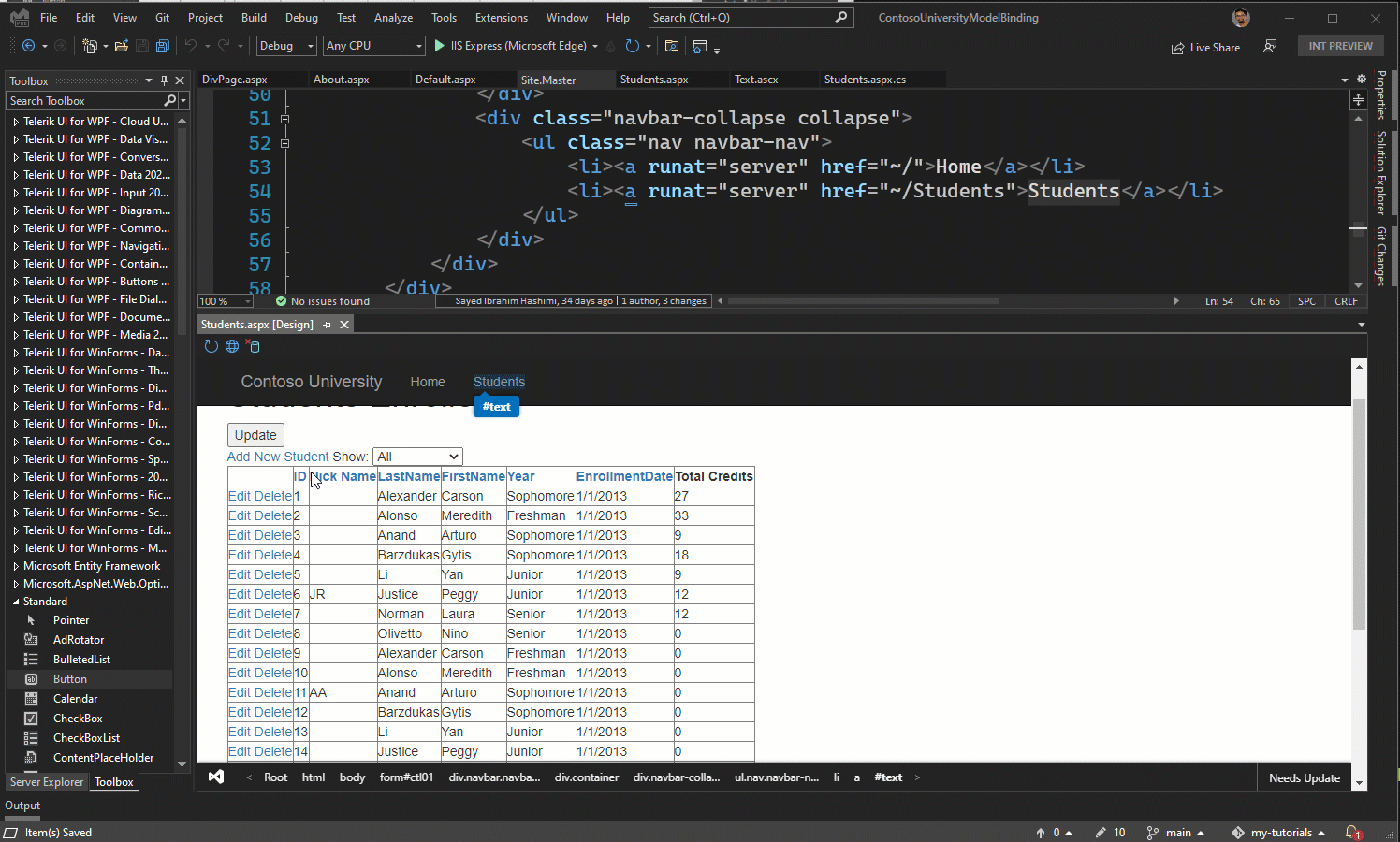Click the Add New Student link

click(277, 457)
